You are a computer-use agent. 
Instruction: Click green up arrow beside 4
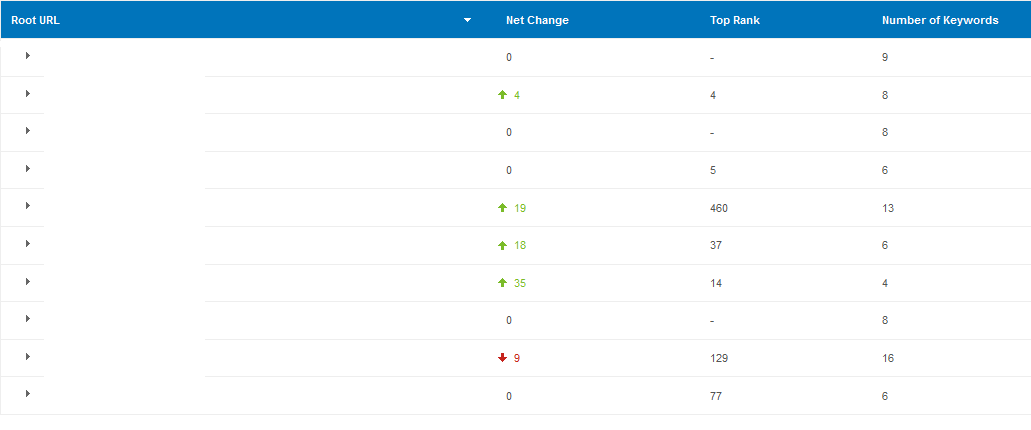[x=502, y=95]
